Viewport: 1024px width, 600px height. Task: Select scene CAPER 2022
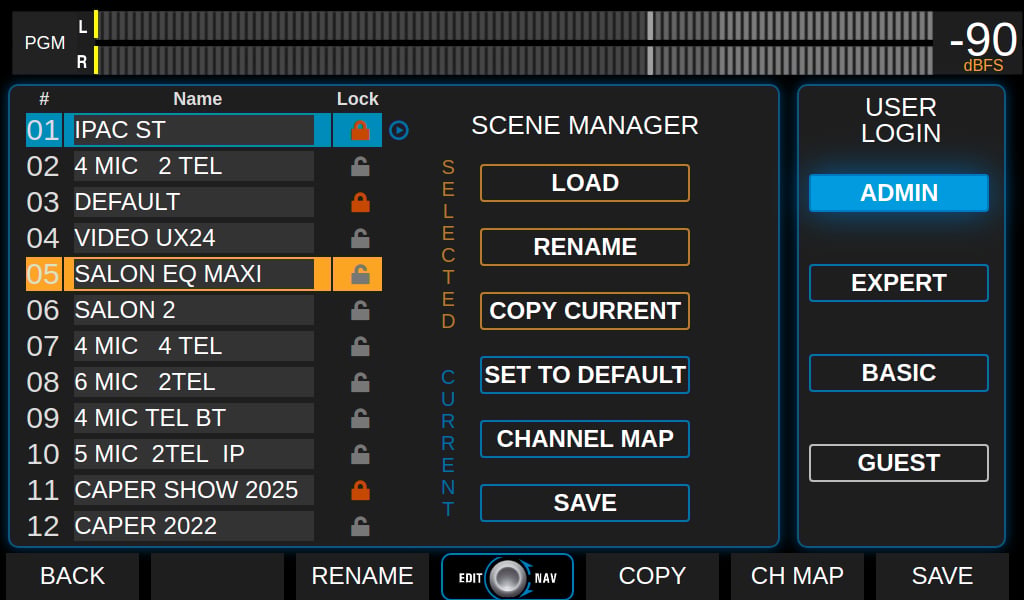pos(194,526)
